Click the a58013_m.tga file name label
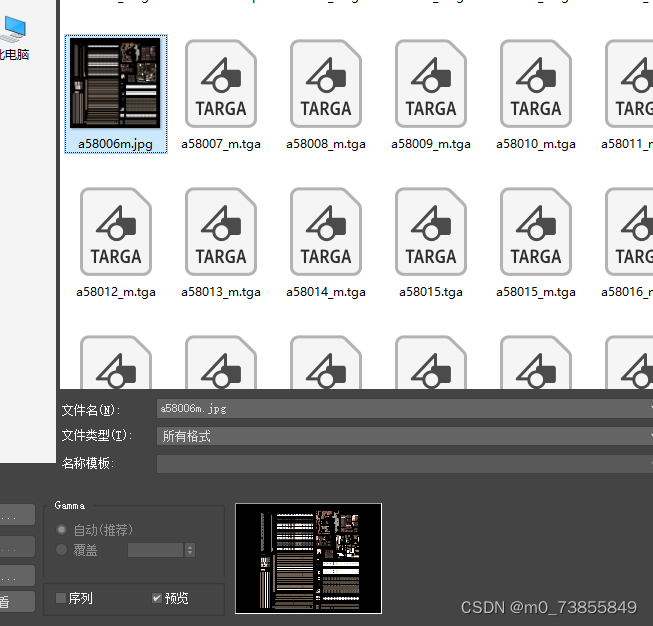This screenshot has height=626, width=653. pos(221,292)
